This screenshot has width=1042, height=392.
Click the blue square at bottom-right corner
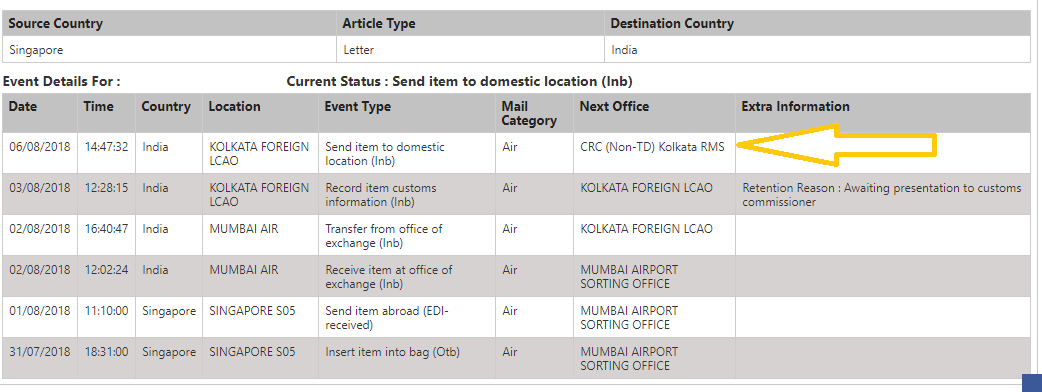point(1031,383)
